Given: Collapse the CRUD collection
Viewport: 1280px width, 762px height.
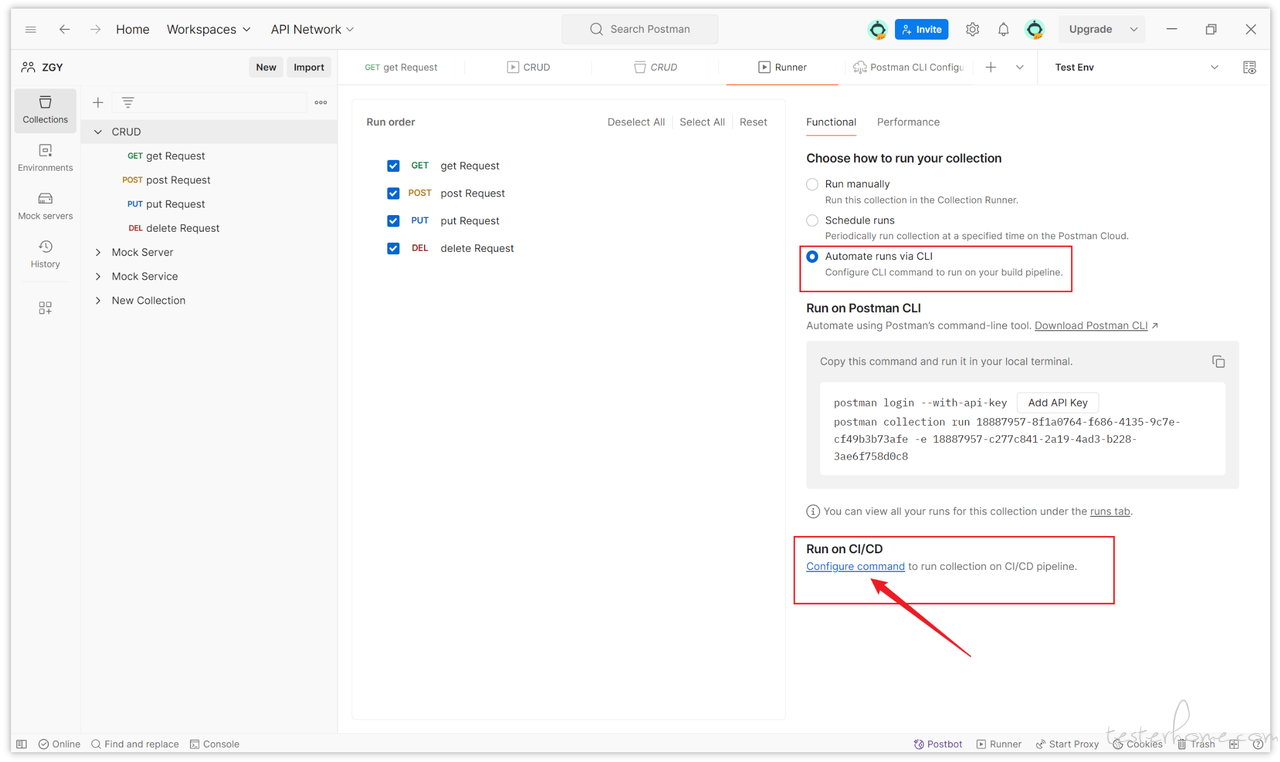Looking at the screenshot, I should [x=98, y=132].
